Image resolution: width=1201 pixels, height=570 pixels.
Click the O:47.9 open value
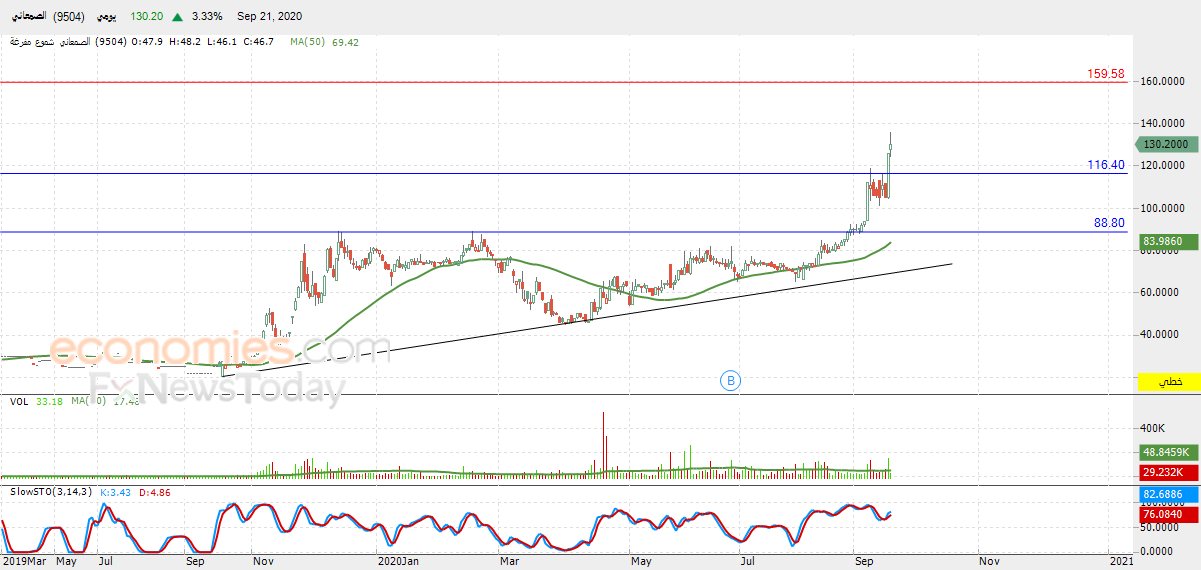[149, 42]
